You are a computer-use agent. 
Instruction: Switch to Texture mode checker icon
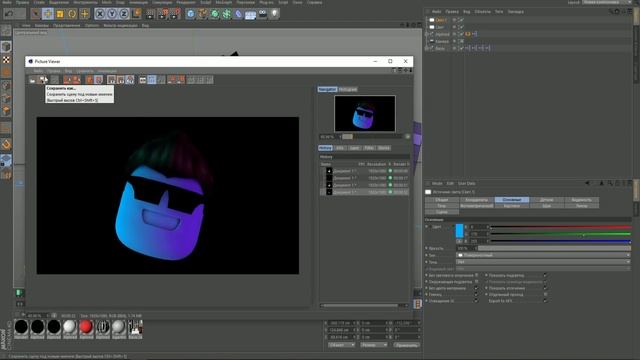coord(6,60)
